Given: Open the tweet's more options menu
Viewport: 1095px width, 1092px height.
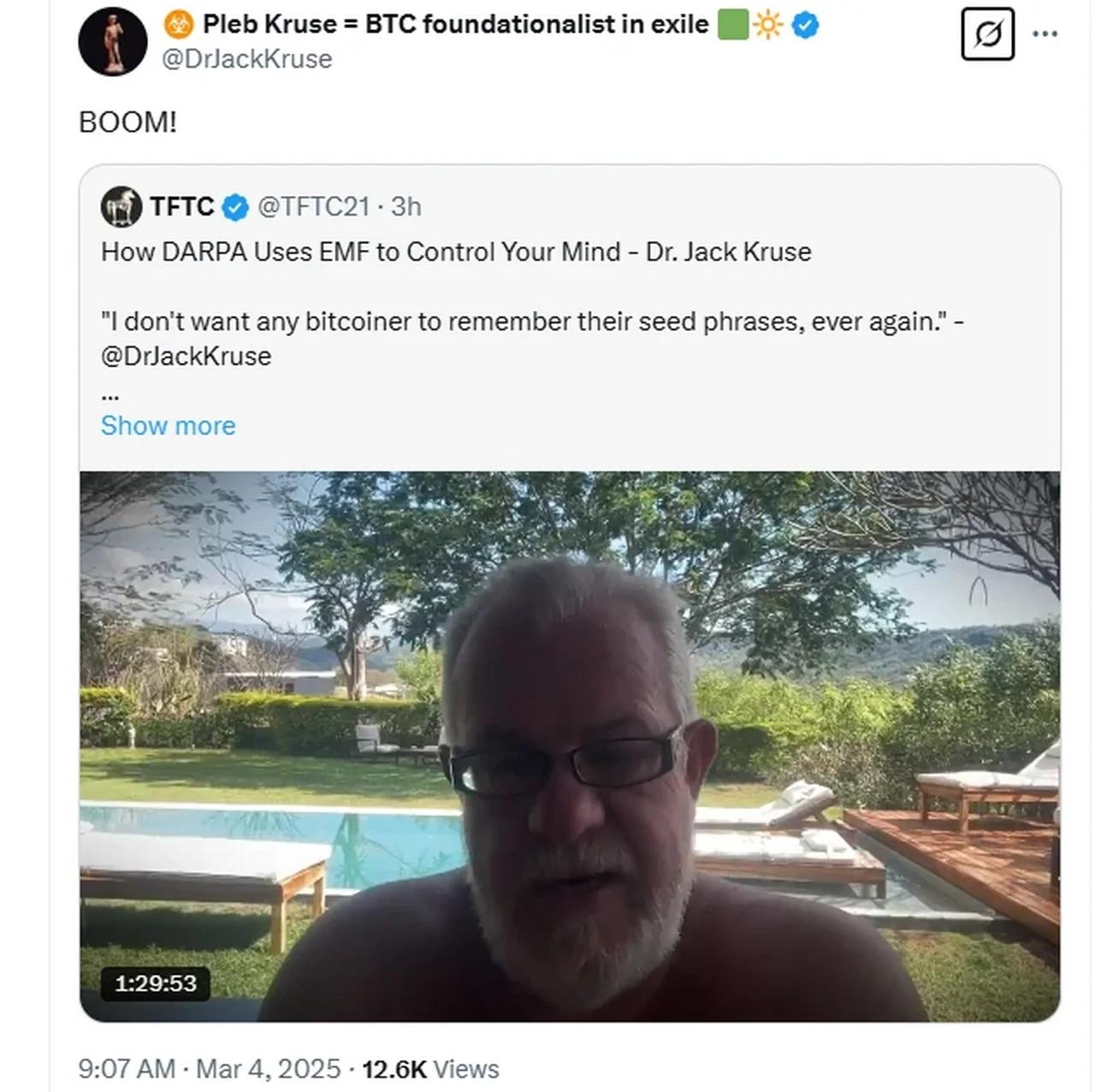Looking at the screenshot, I should tap(1045, 34).
